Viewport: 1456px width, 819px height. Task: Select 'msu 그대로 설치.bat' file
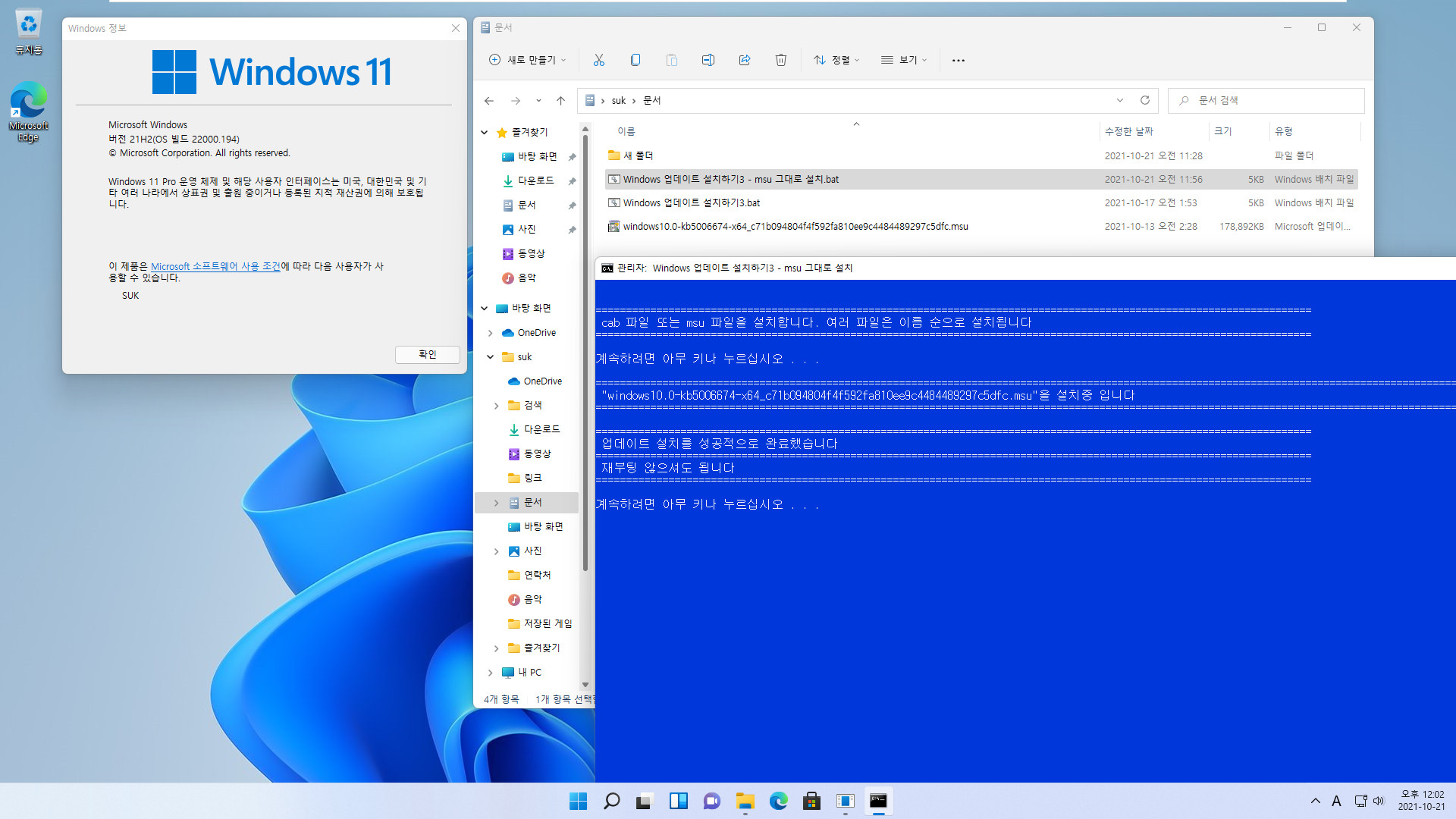tap(981, 179)
